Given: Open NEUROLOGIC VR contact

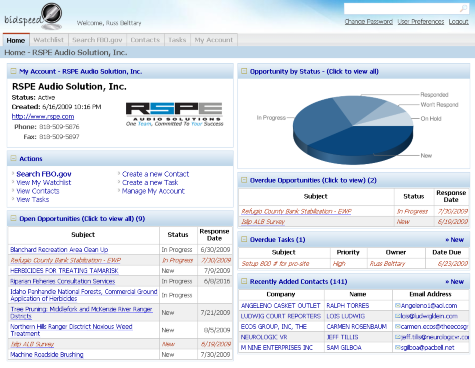Looking at the screenshot, I should [264, 337].
